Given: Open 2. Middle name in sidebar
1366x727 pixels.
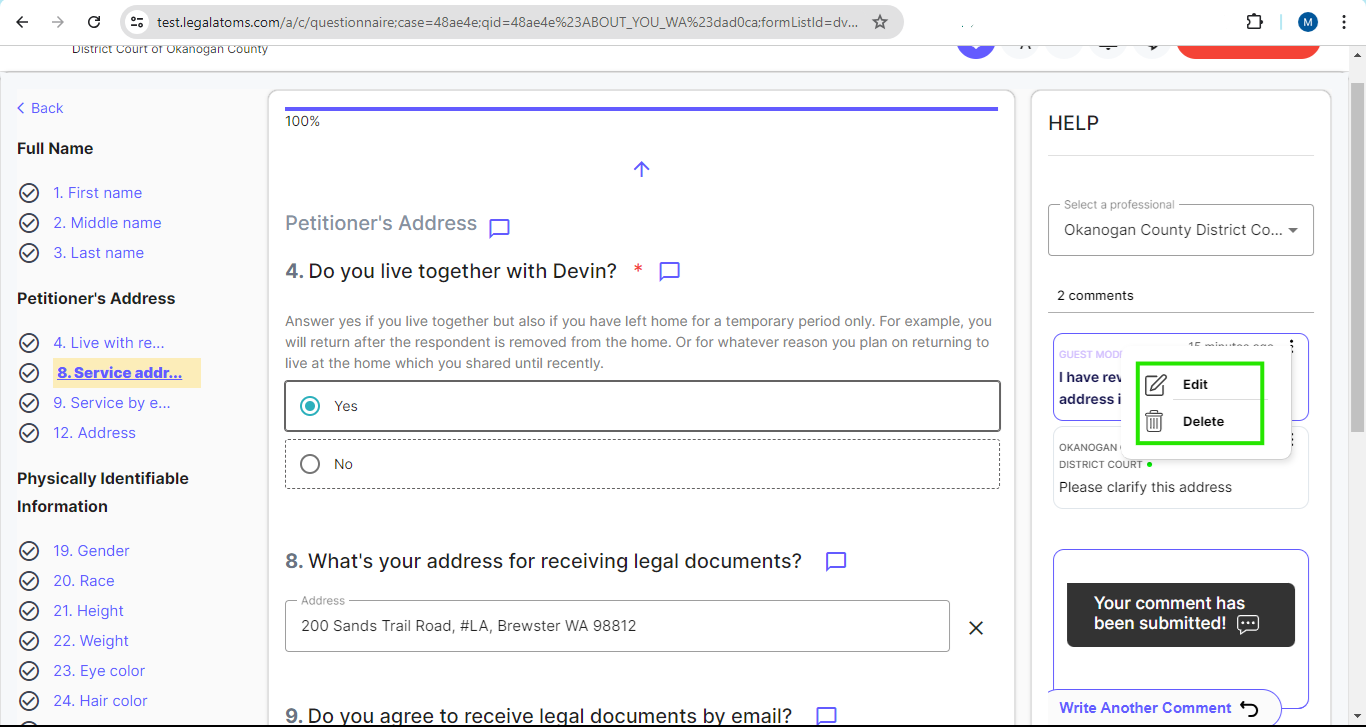Looking at the screenshot, I should point(107,223).
